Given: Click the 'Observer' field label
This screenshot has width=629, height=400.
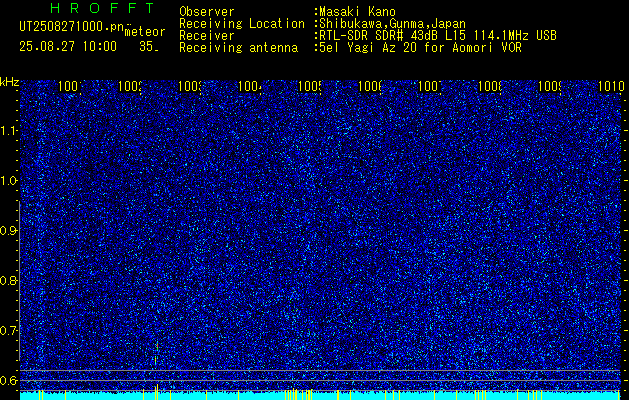Looking at the screenshot, I should 207,12.
